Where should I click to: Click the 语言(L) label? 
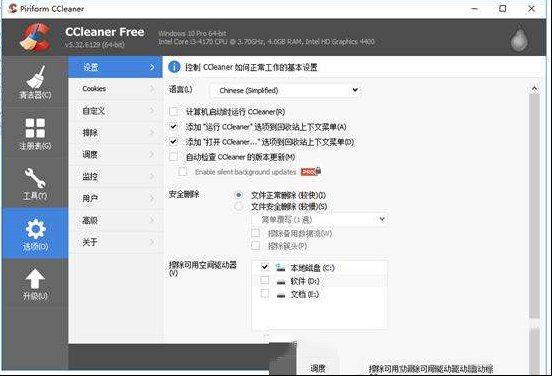(x=180, y=89)
